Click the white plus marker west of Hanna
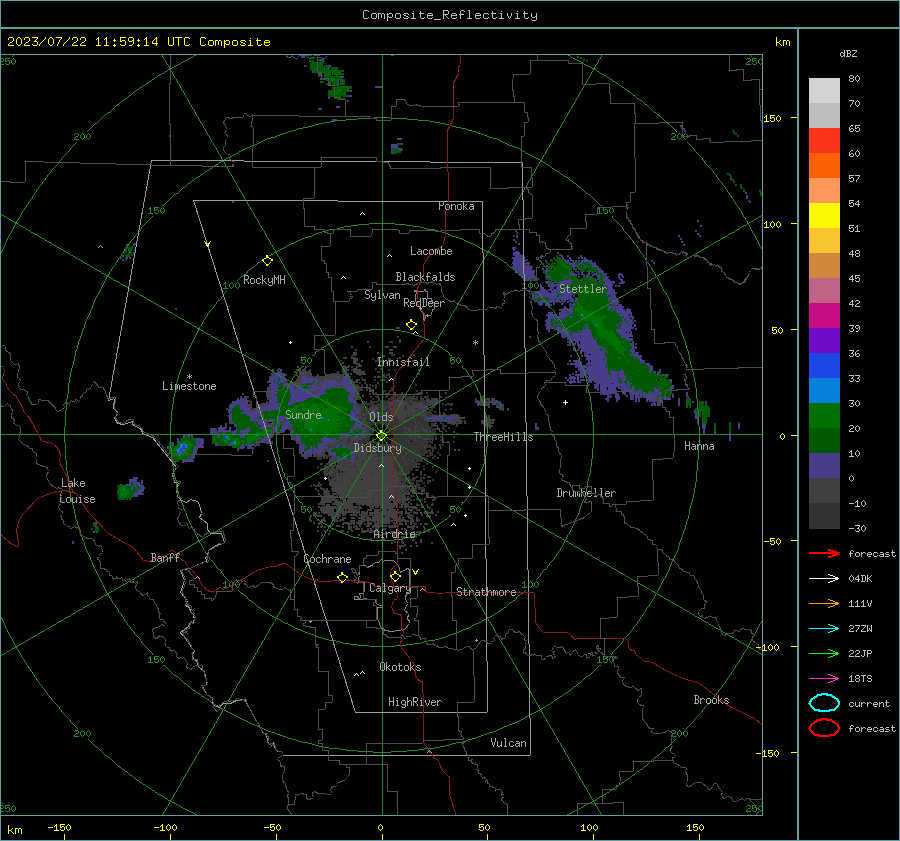This screenshot has height=841, width=900. 565,402
